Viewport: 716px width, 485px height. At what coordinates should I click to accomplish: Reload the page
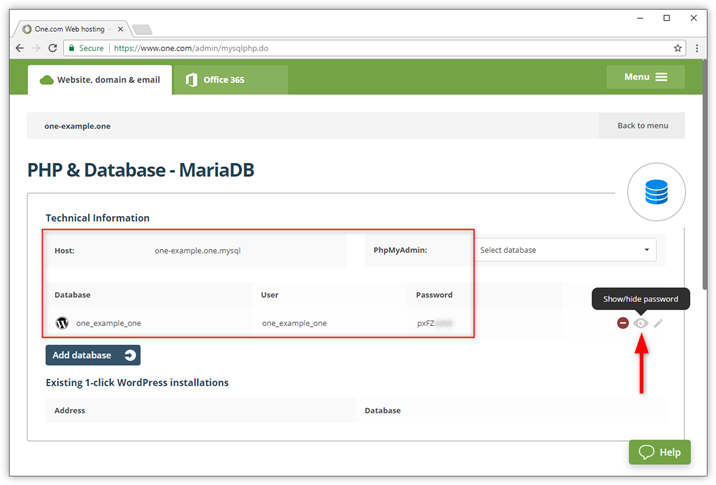tap(53, 48)
